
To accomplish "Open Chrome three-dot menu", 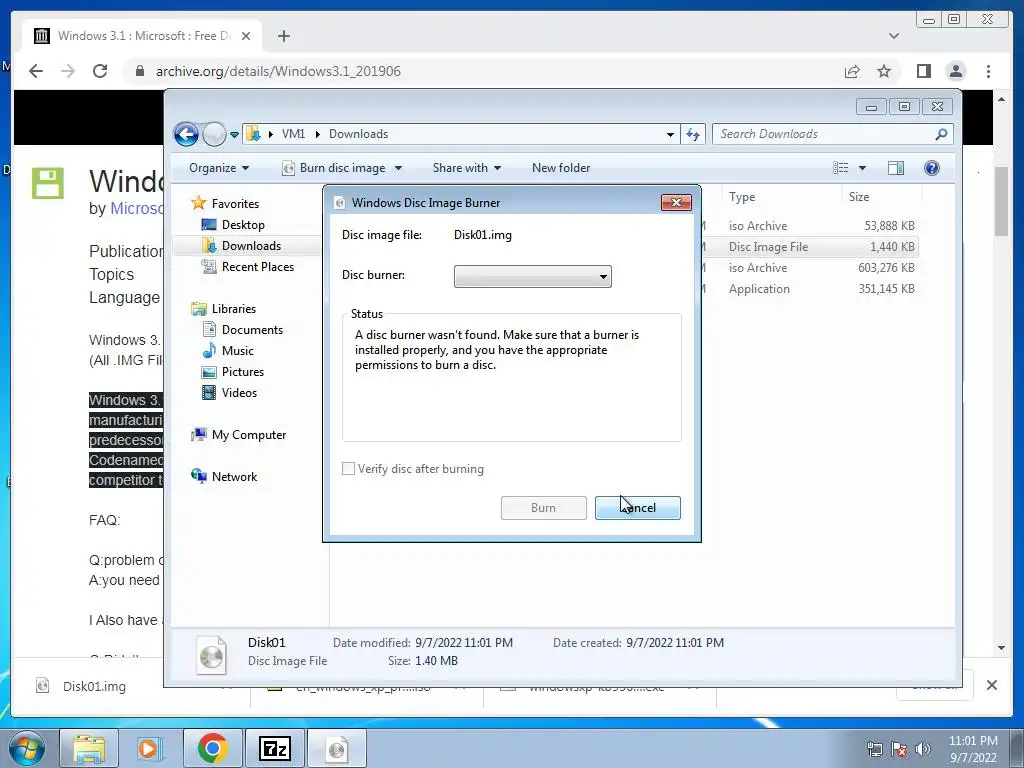I will (988, 71).
